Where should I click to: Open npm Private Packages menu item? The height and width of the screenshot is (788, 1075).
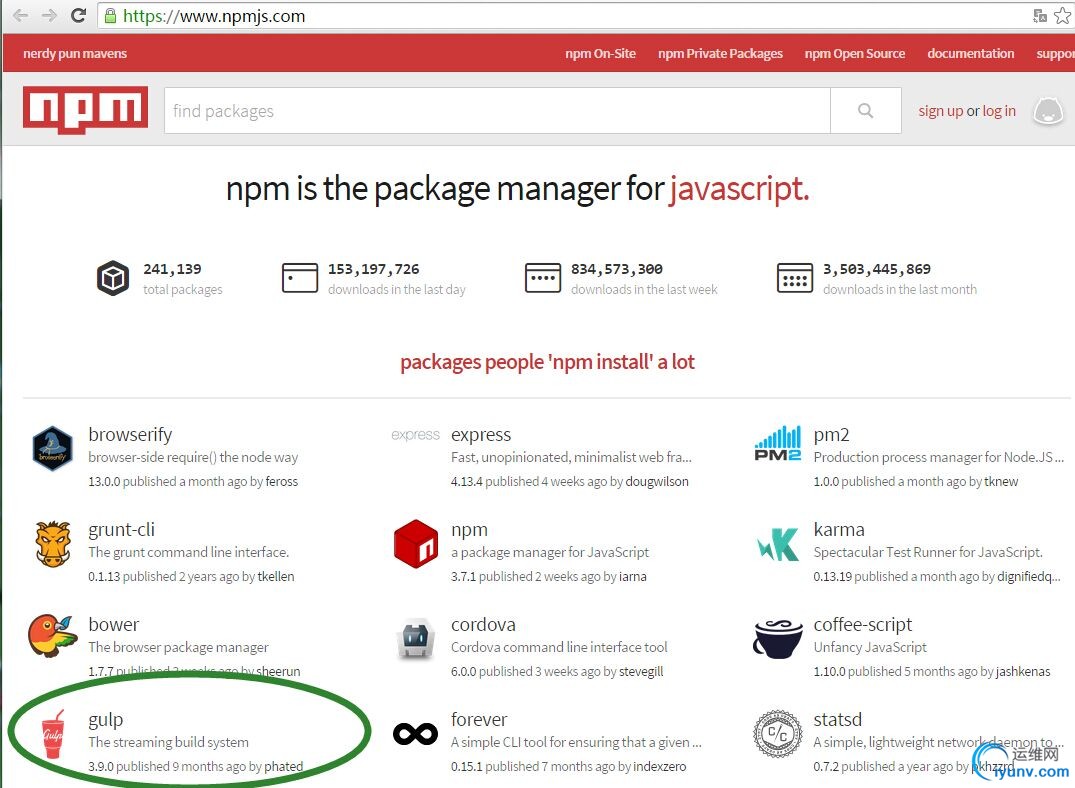coord(721,53)
